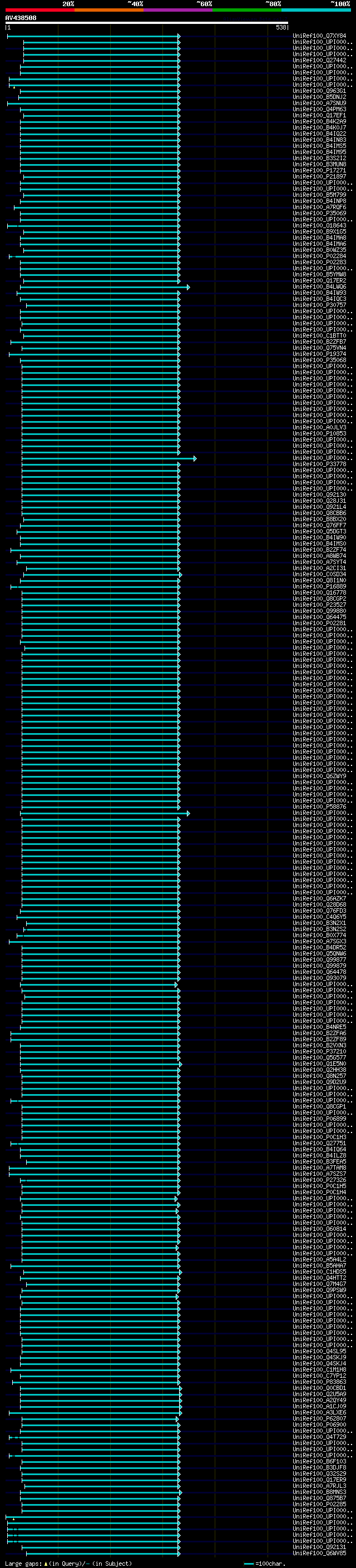Viewport: 356px width, 1568px height.
Task: Click the query end position 538
Action: coord(280,27)
